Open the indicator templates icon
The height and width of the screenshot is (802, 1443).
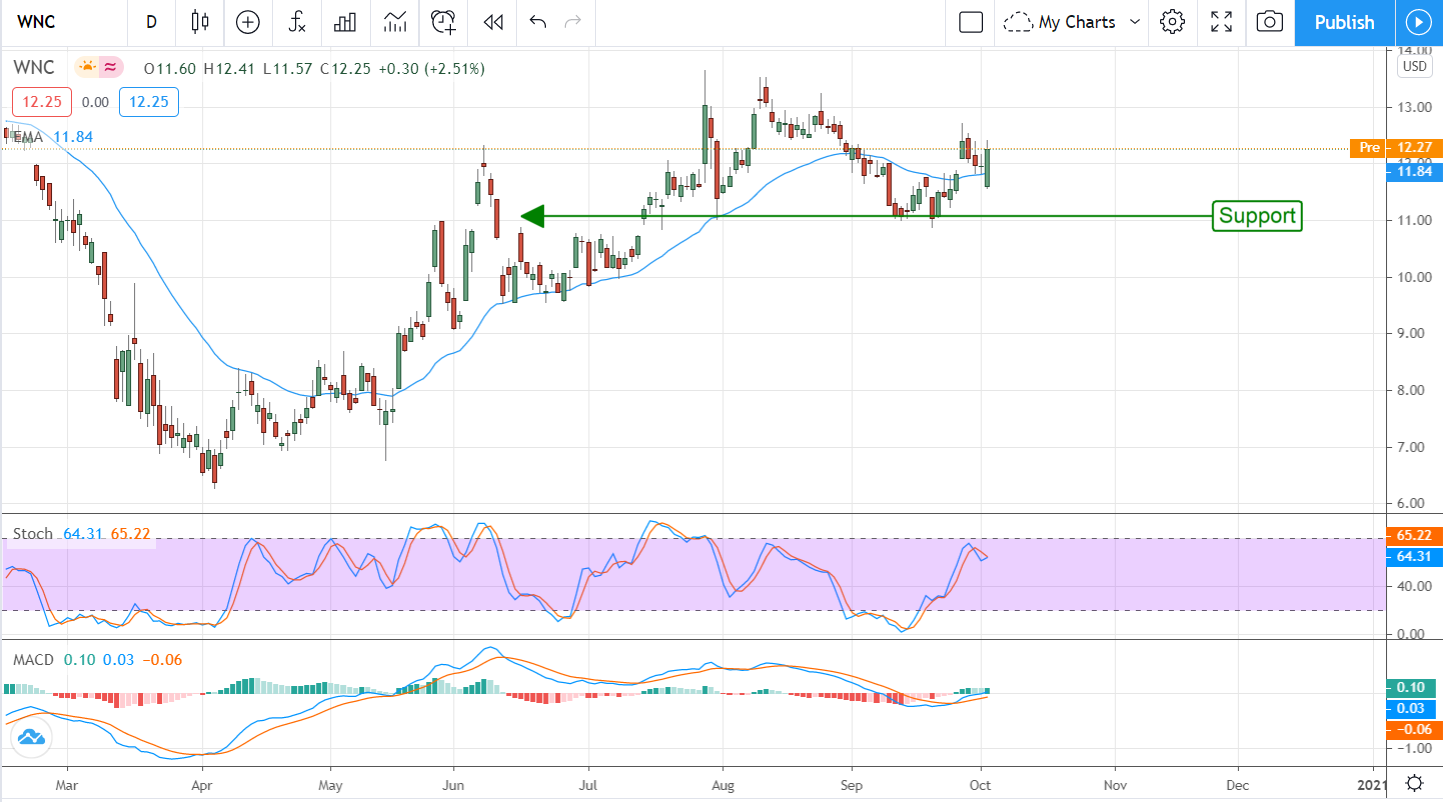coord(395,22)
